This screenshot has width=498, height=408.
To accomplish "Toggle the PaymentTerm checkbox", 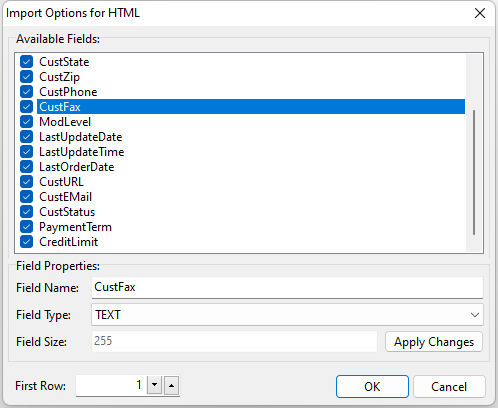I will click(26, 227).
